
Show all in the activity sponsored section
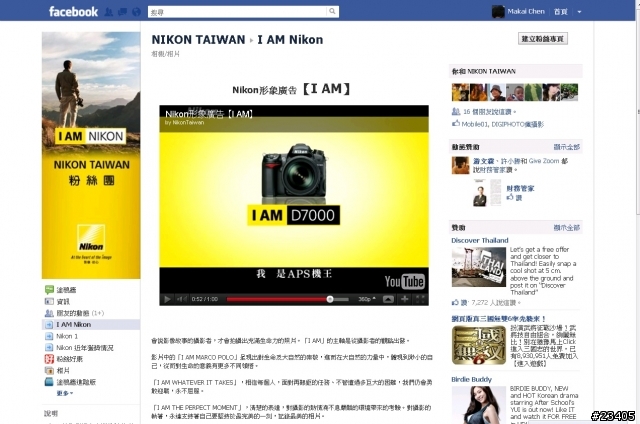567,147
